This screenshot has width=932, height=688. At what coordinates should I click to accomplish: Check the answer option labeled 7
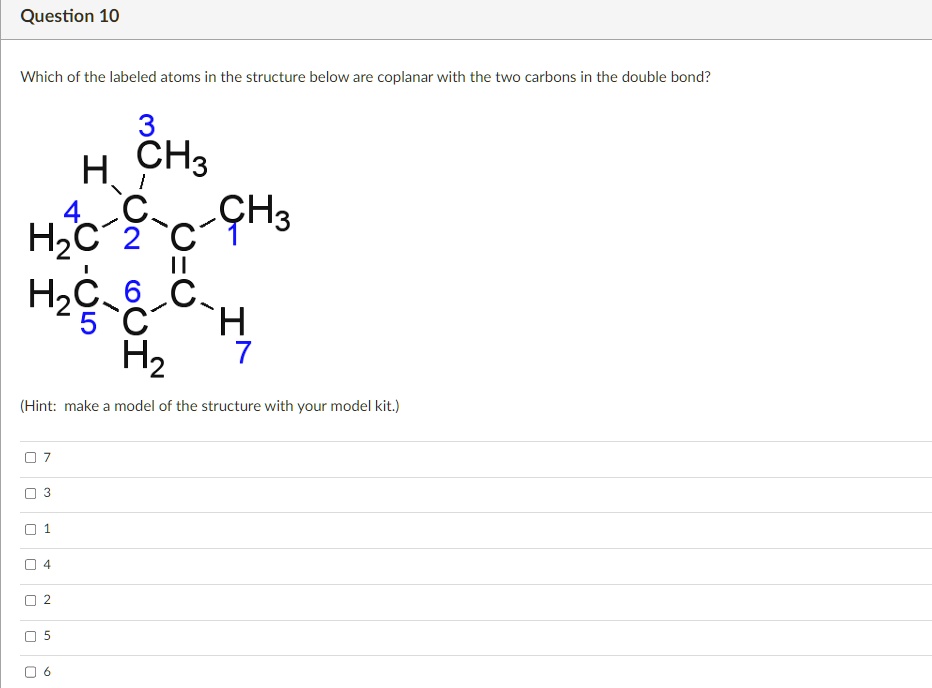click(30, 457)
